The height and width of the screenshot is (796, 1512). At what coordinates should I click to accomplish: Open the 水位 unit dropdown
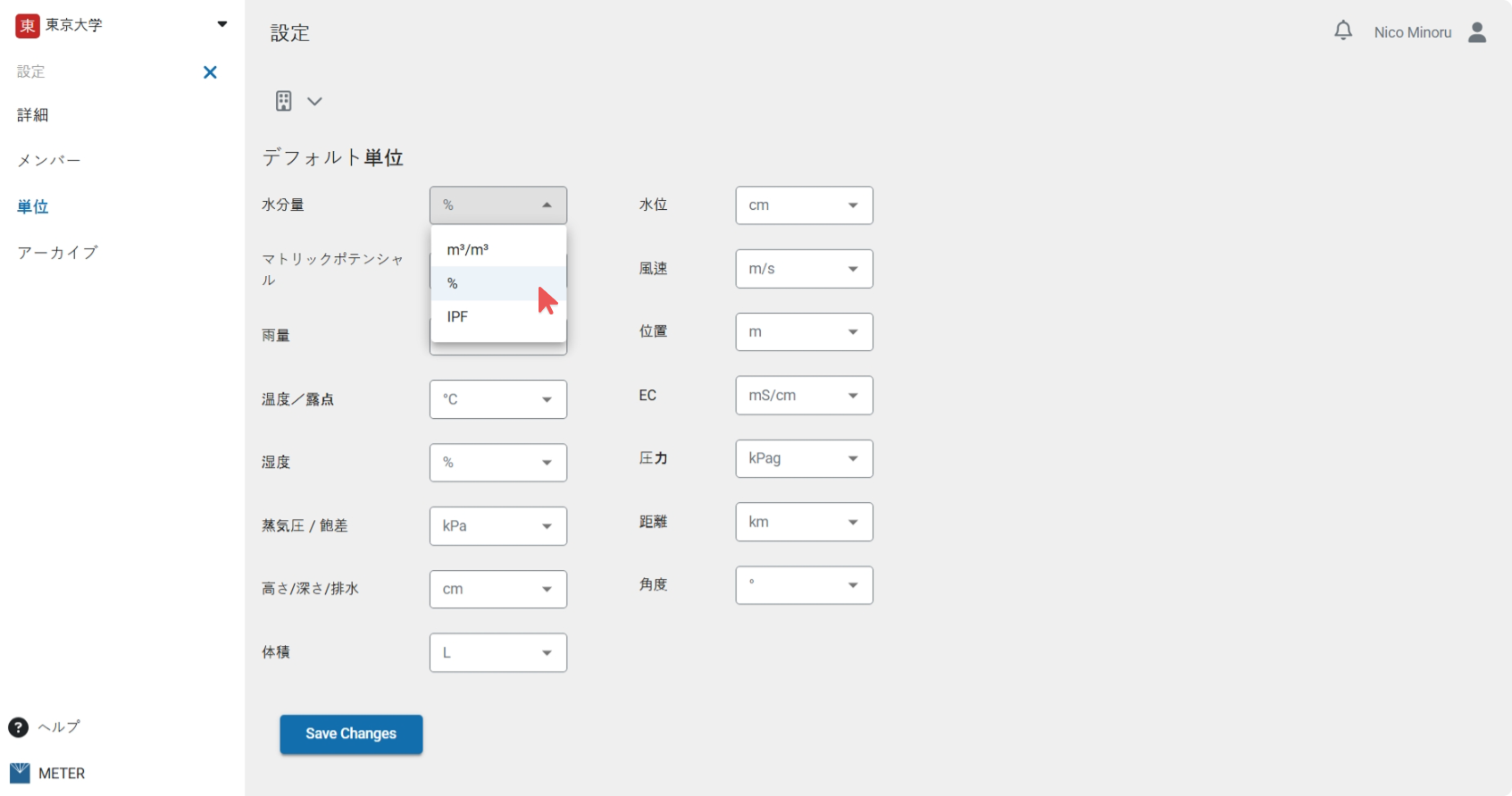[x=804, y=205]
